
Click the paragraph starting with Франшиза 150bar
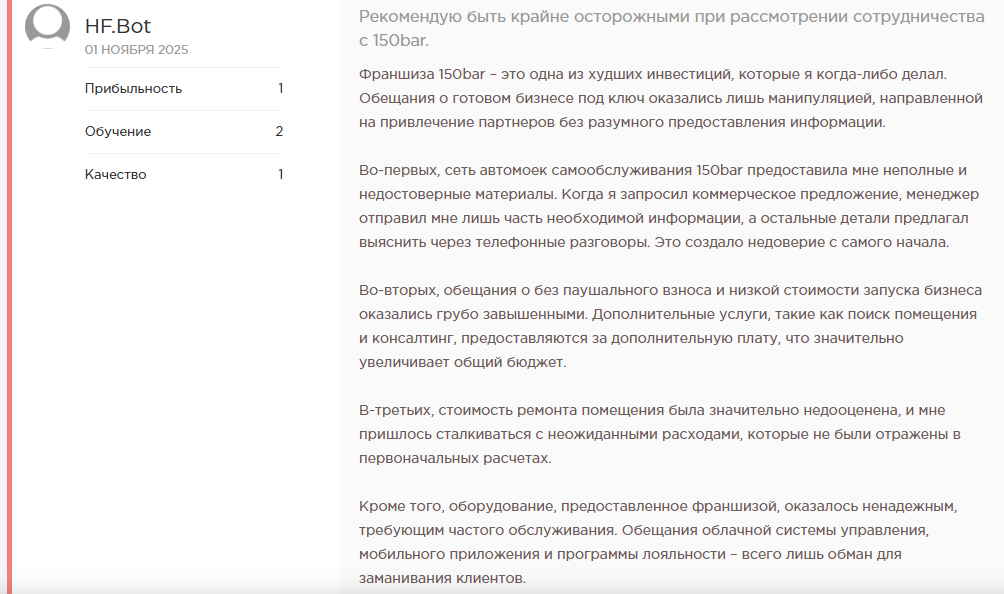point(670,98)
